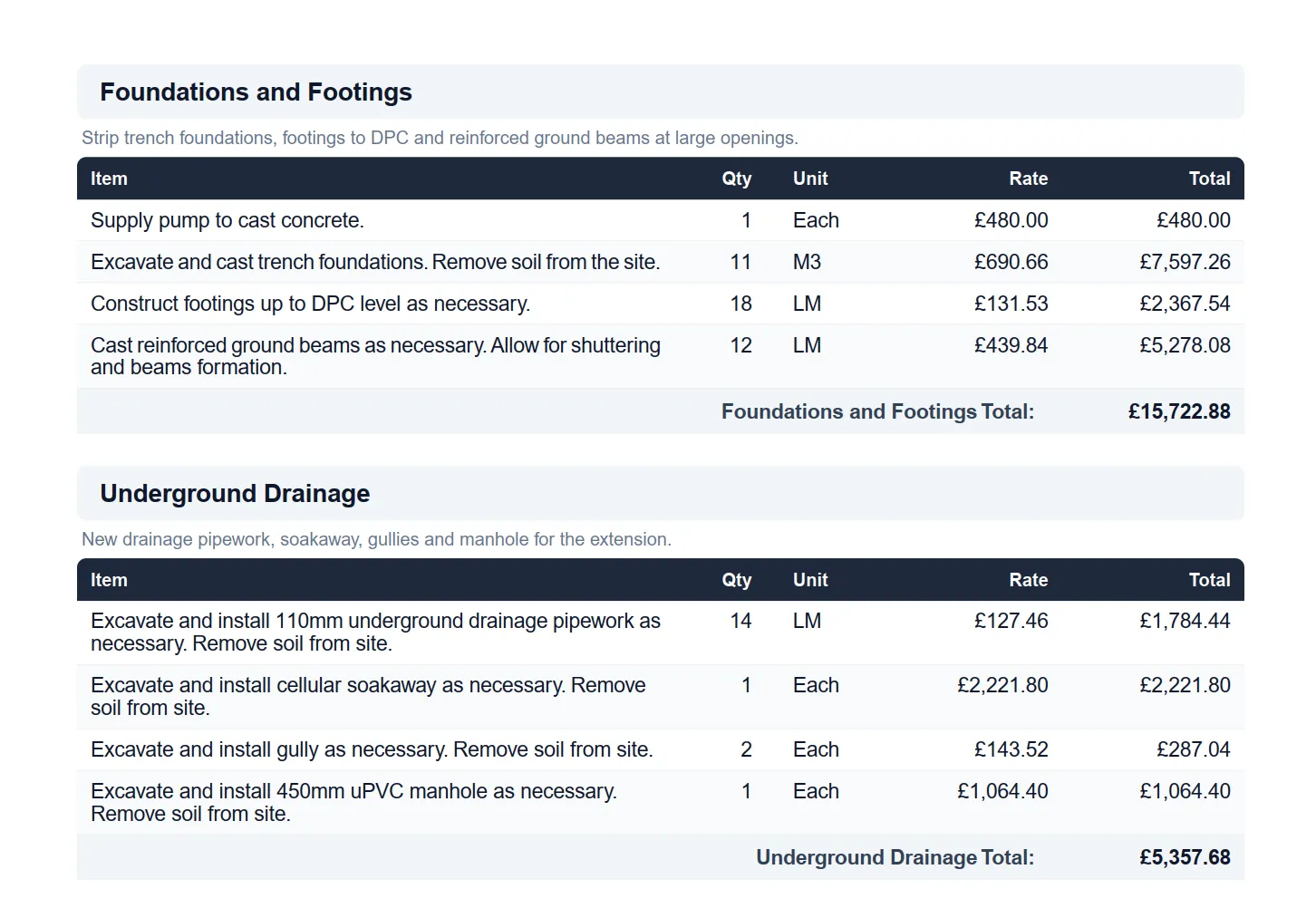The width and height of the screenshot is (1316, 908).
Task: Click the Unit column header in Underground Drainage table
Action: (x=810, y=580)
